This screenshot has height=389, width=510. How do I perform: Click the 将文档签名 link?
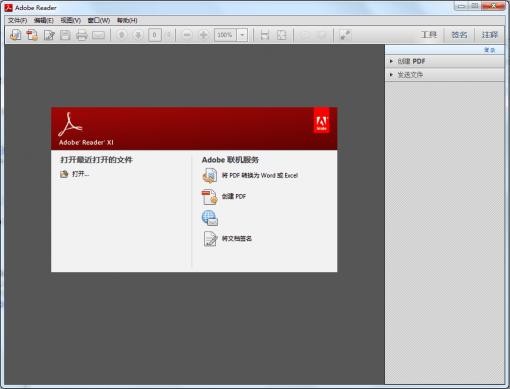coord(237,239)
